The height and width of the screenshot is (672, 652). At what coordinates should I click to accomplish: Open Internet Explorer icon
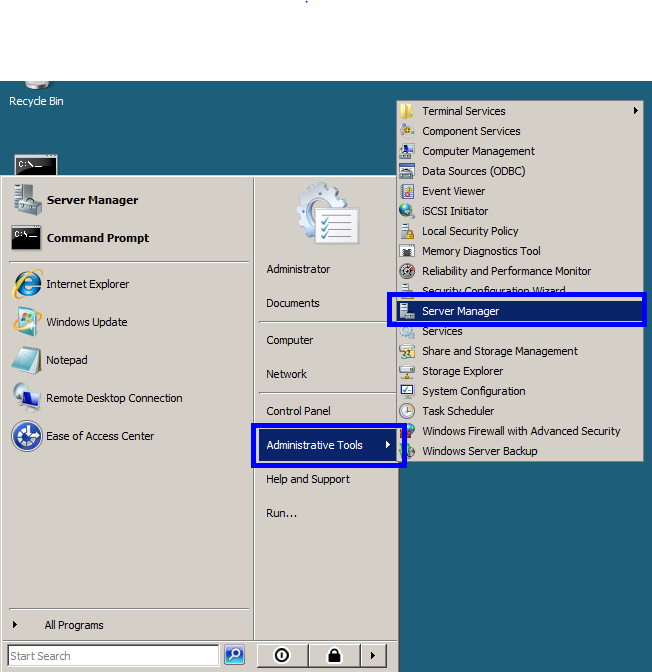[x=28, y=284]
